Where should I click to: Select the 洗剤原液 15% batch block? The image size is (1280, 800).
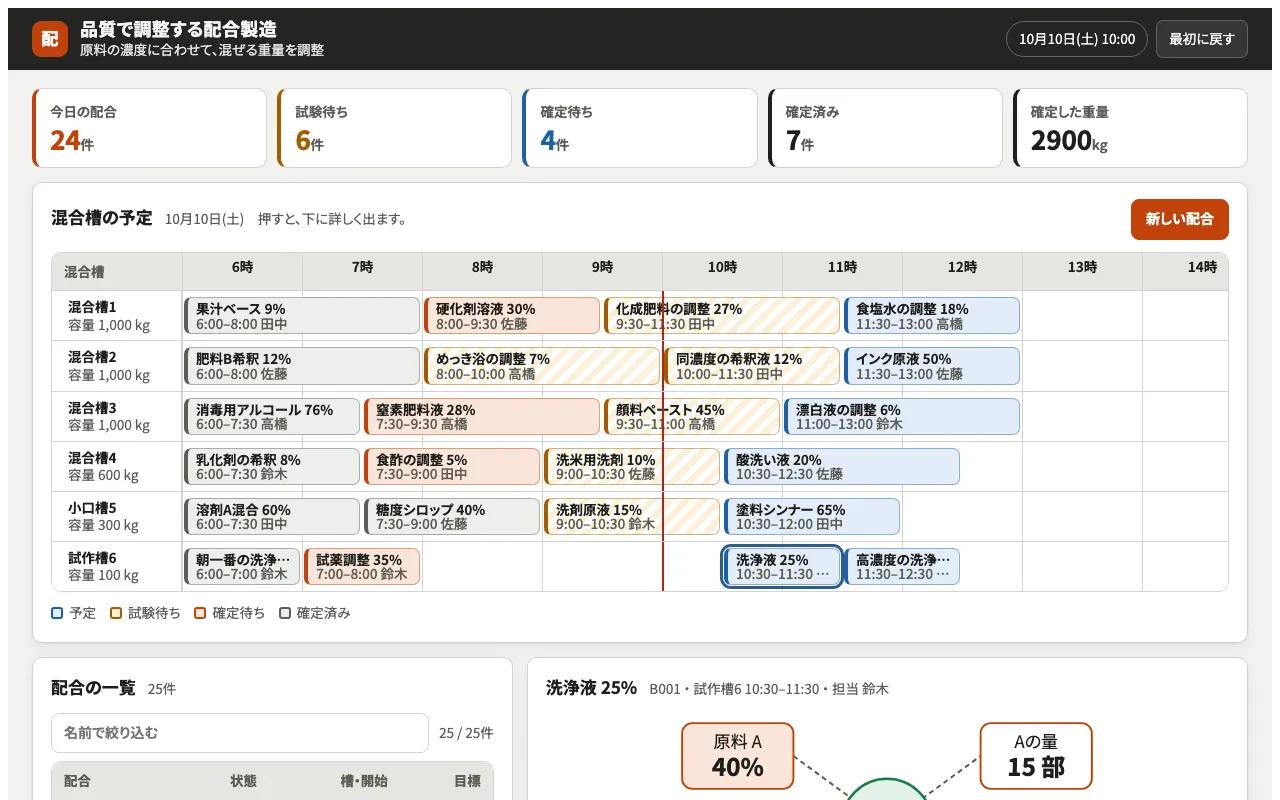click(x=632, y=517)
